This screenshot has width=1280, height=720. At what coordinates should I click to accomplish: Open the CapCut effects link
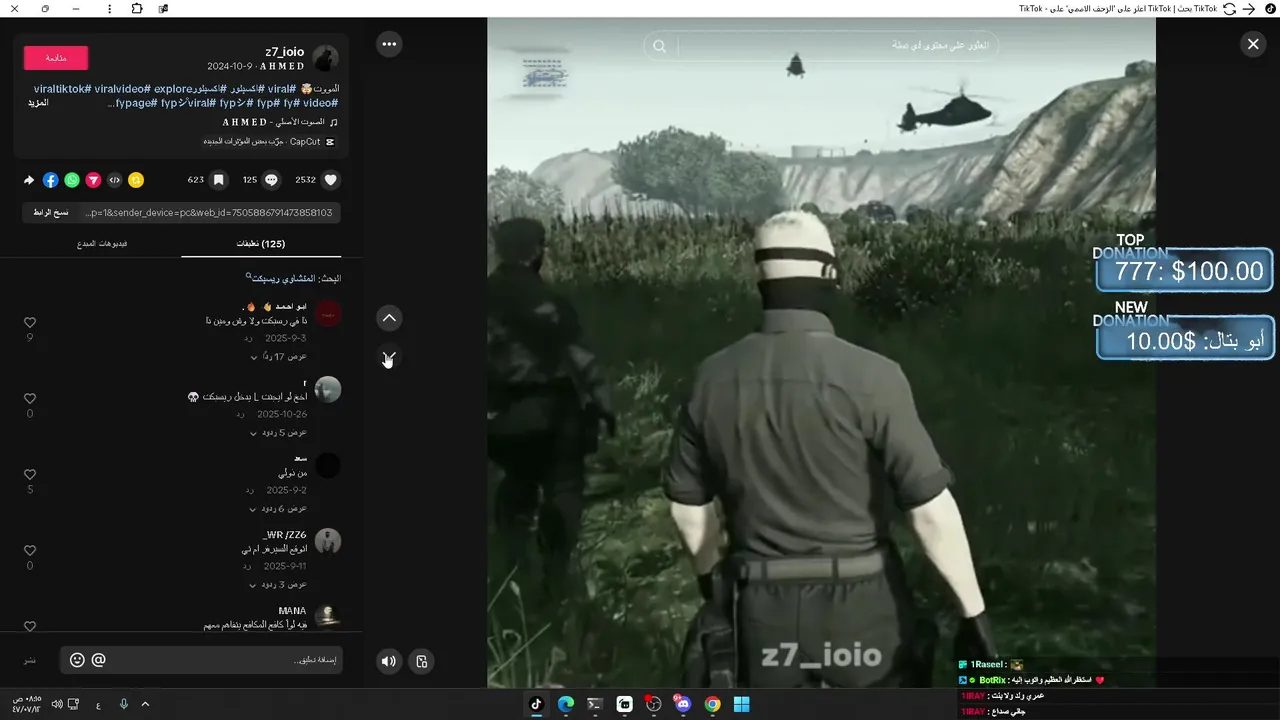click(269, 142)
